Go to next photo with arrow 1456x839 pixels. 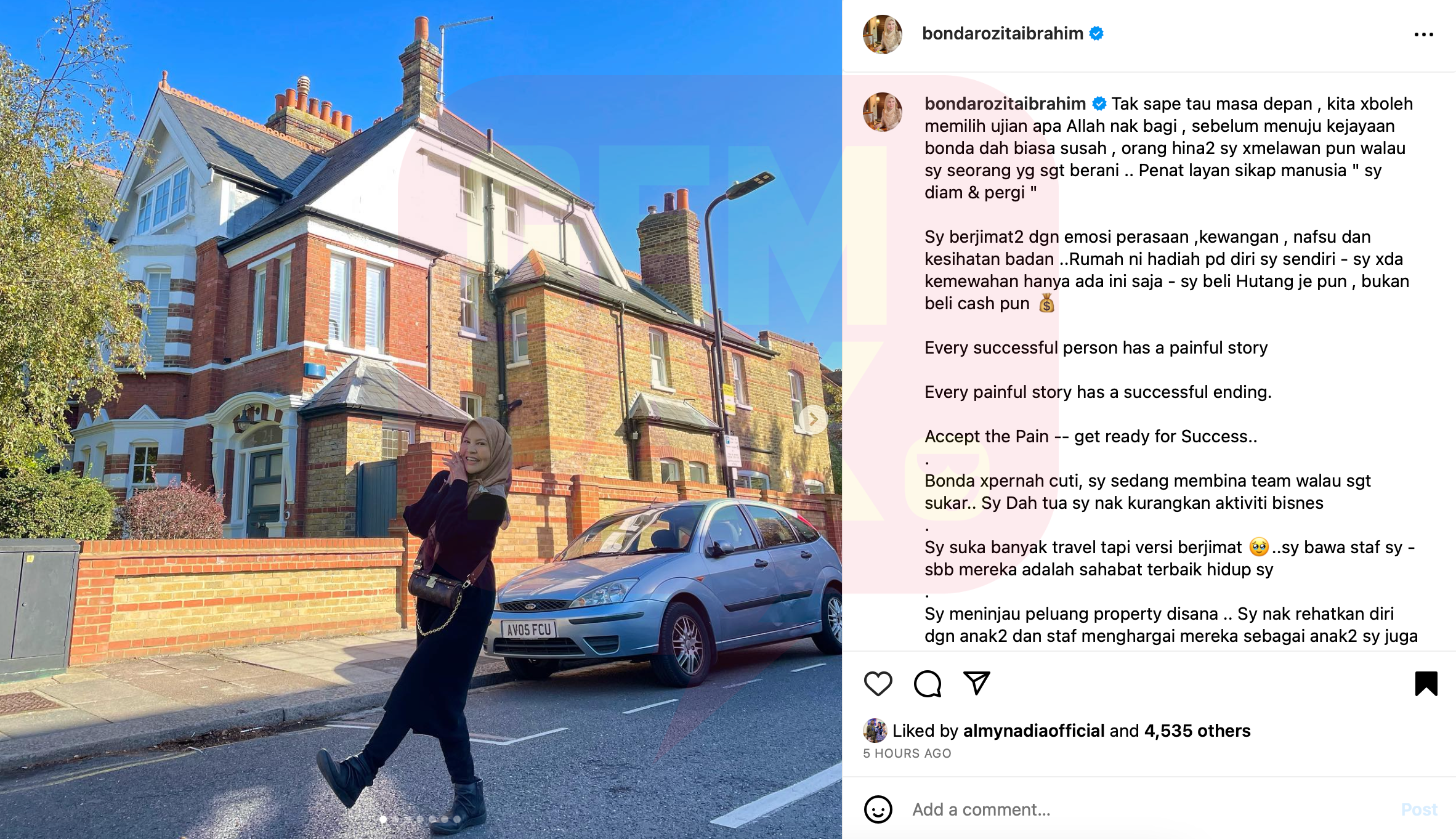814,419
